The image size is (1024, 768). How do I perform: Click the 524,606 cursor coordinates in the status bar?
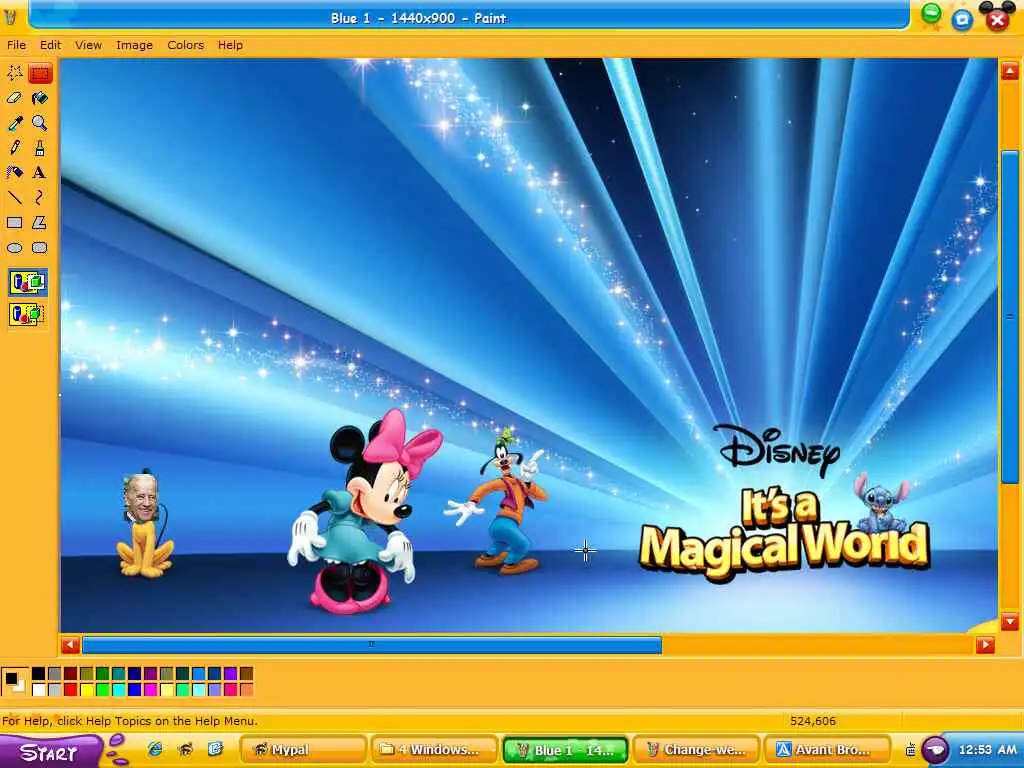point(812,721)
